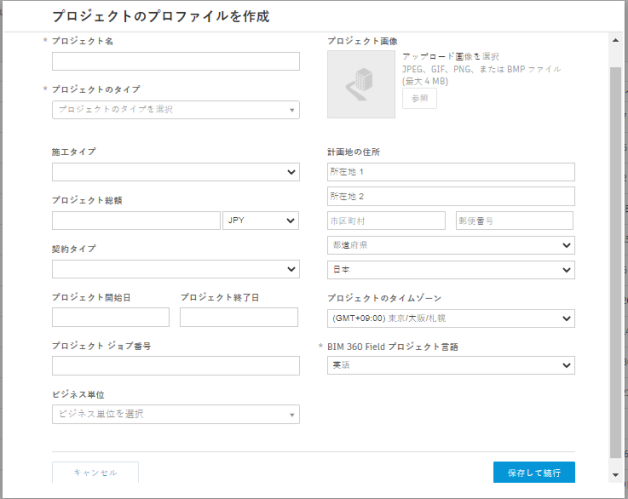Click the 保存して続行 button
The height and width of the screenshot is (499, 628).
coord(533,472)
